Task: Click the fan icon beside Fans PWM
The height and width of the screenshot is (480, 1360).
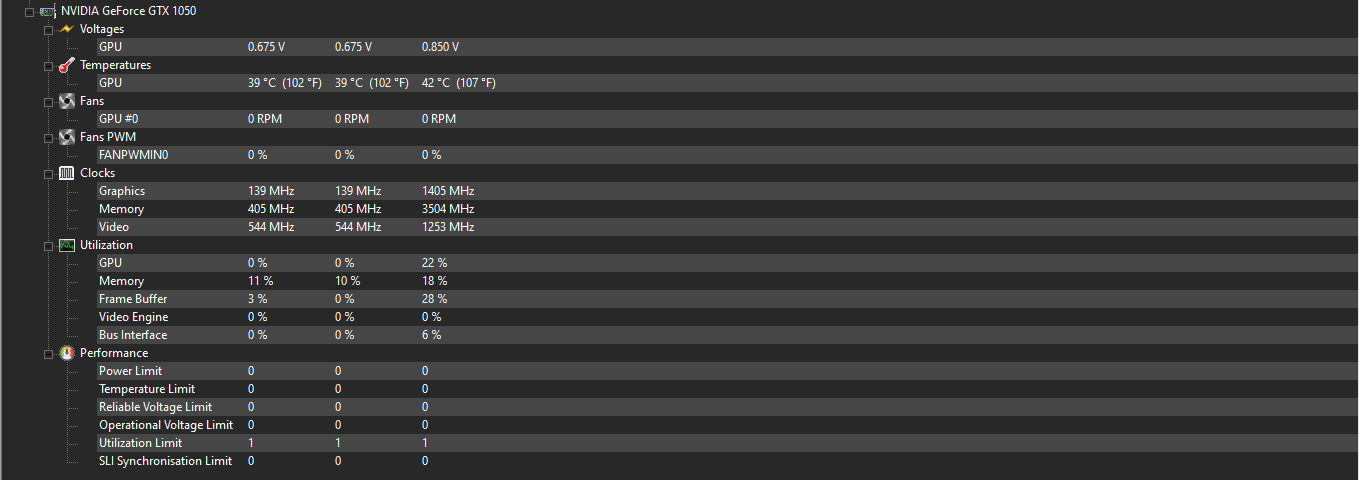Action: tap(67, 137)
